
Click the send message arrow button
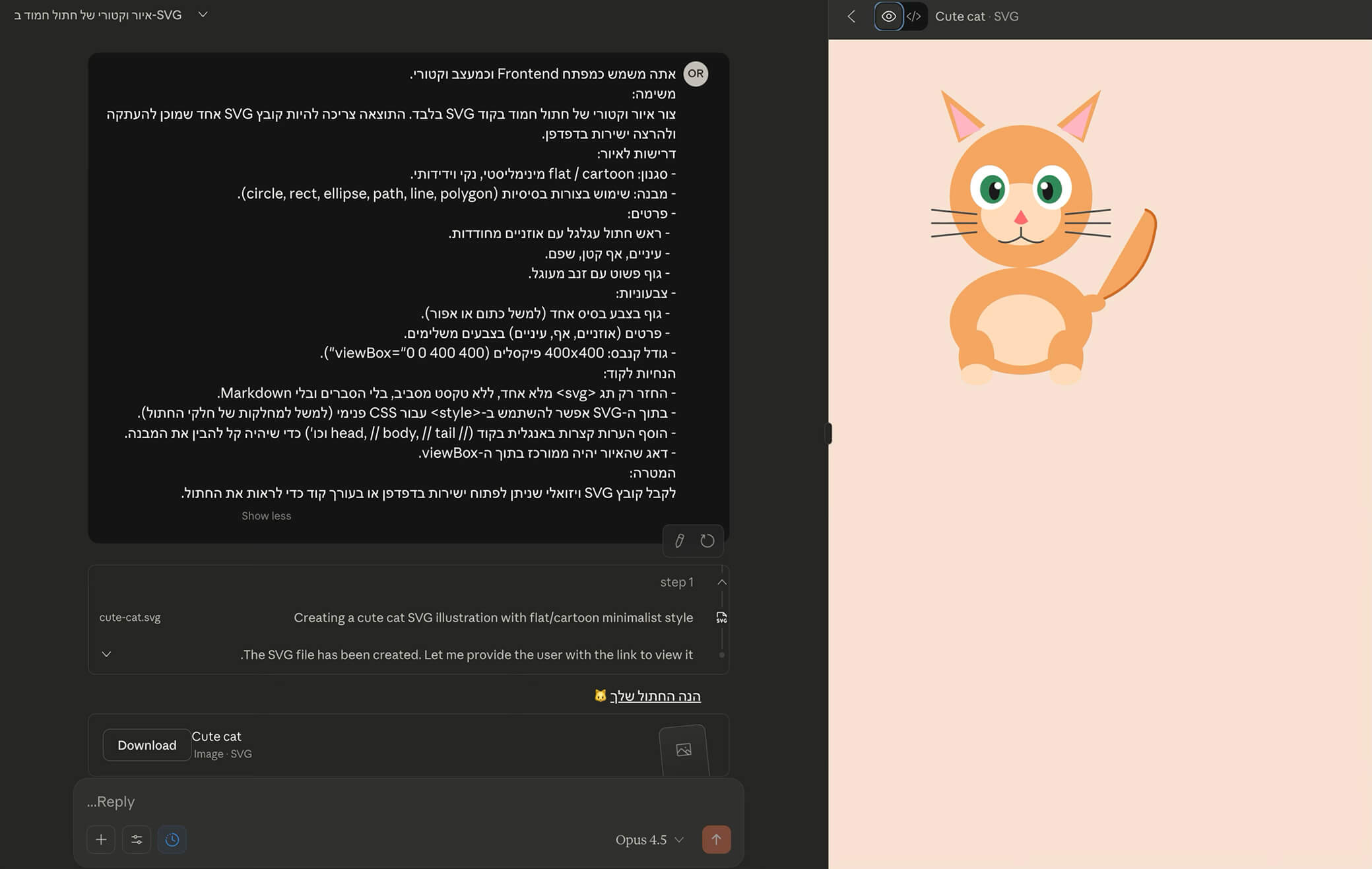(x=716, y=839)
